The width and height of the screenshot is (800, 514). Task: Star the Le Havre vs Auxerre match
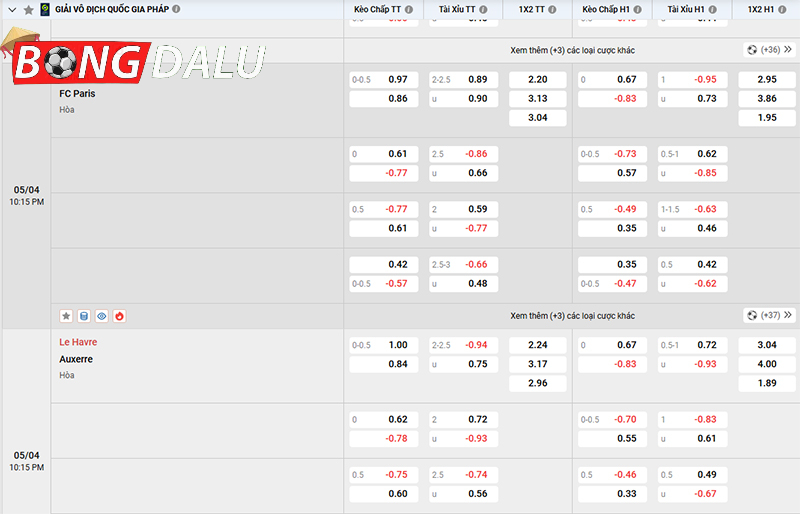coord(66,316)
